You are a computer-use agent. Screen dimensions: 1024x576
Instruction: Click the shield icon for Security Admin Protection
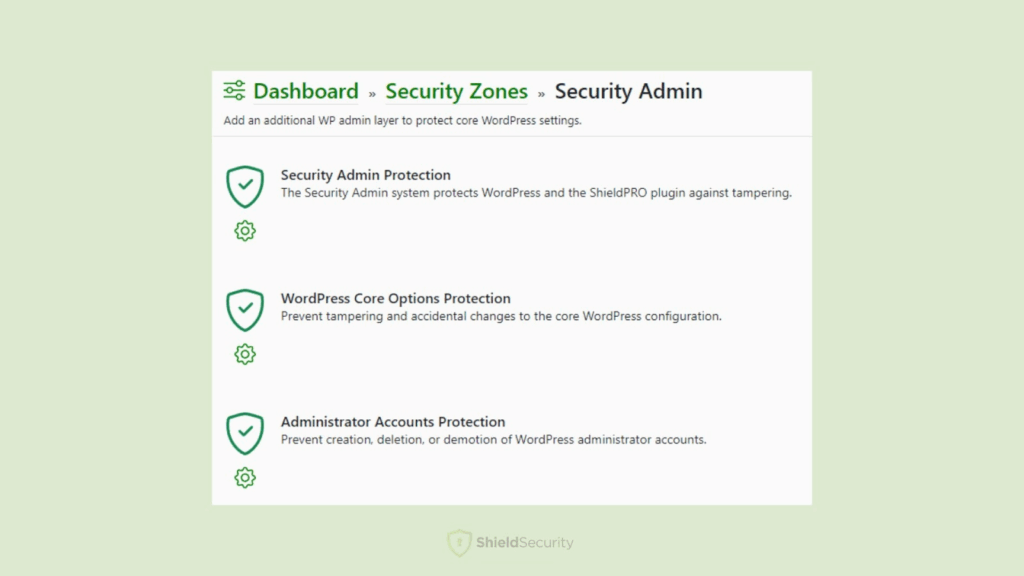click(245, 186)
